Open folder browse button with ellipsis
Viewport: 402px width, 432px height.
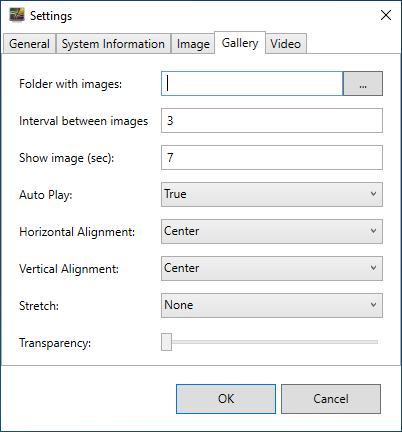pos(363,83)
